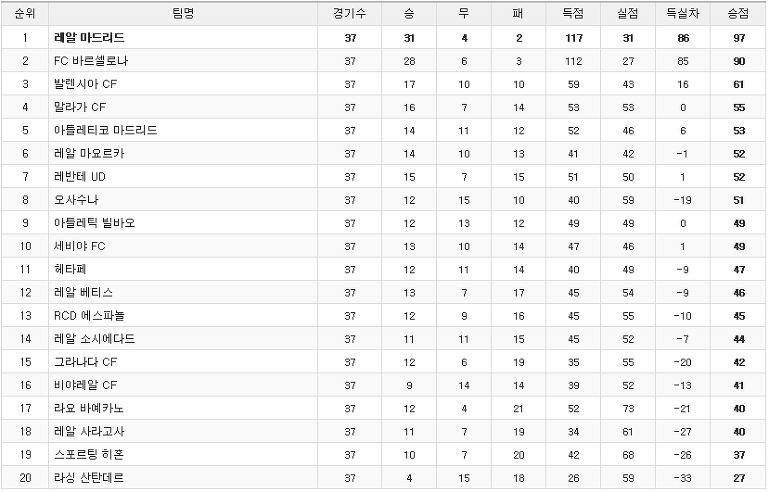The height and width of the screenshot is (492, 769).
Task: Select the 헤타페 team name
Action: click(70, 269)
